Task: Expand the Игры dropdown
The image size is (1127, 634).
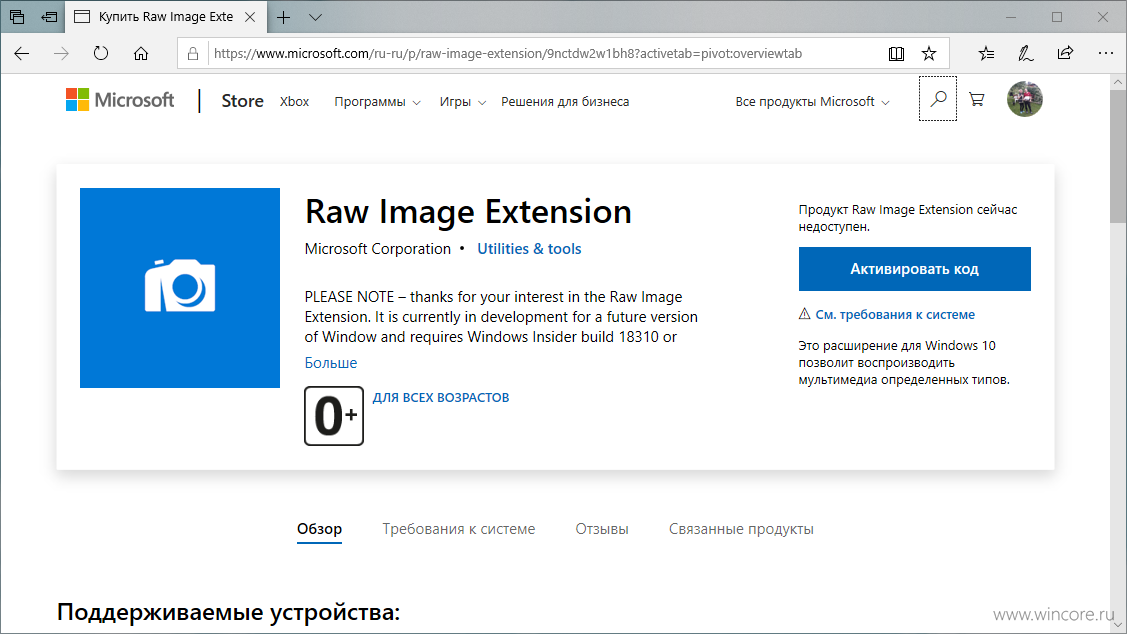Action: (463, 102)
